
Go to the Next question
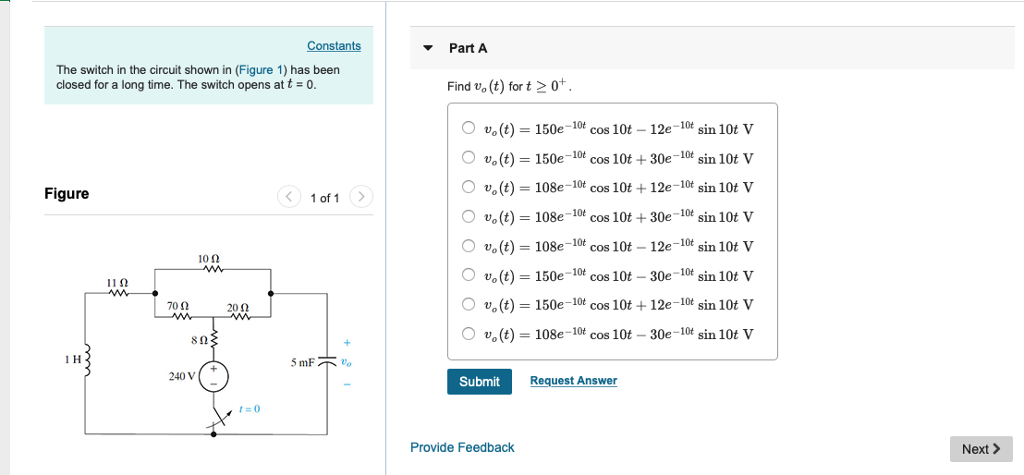(x=981, y=449)
